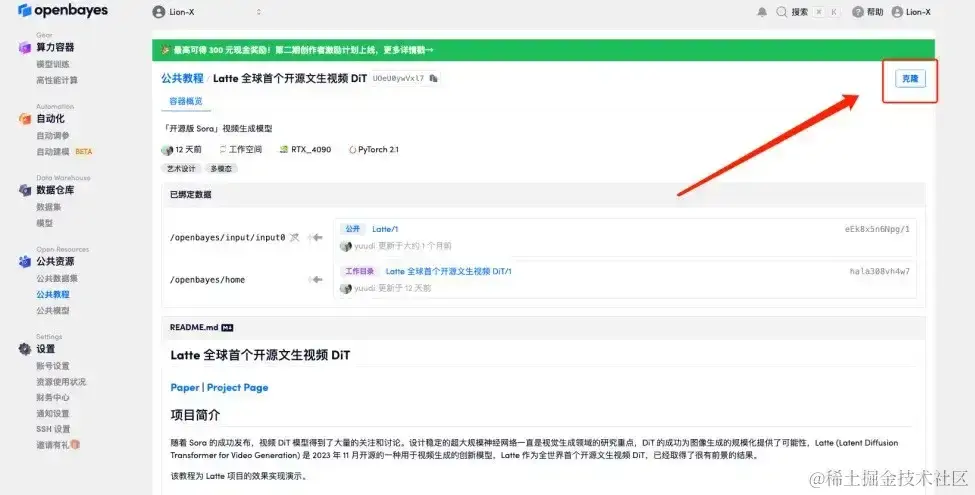Go to 模型训练

click(x=53, y=64)
